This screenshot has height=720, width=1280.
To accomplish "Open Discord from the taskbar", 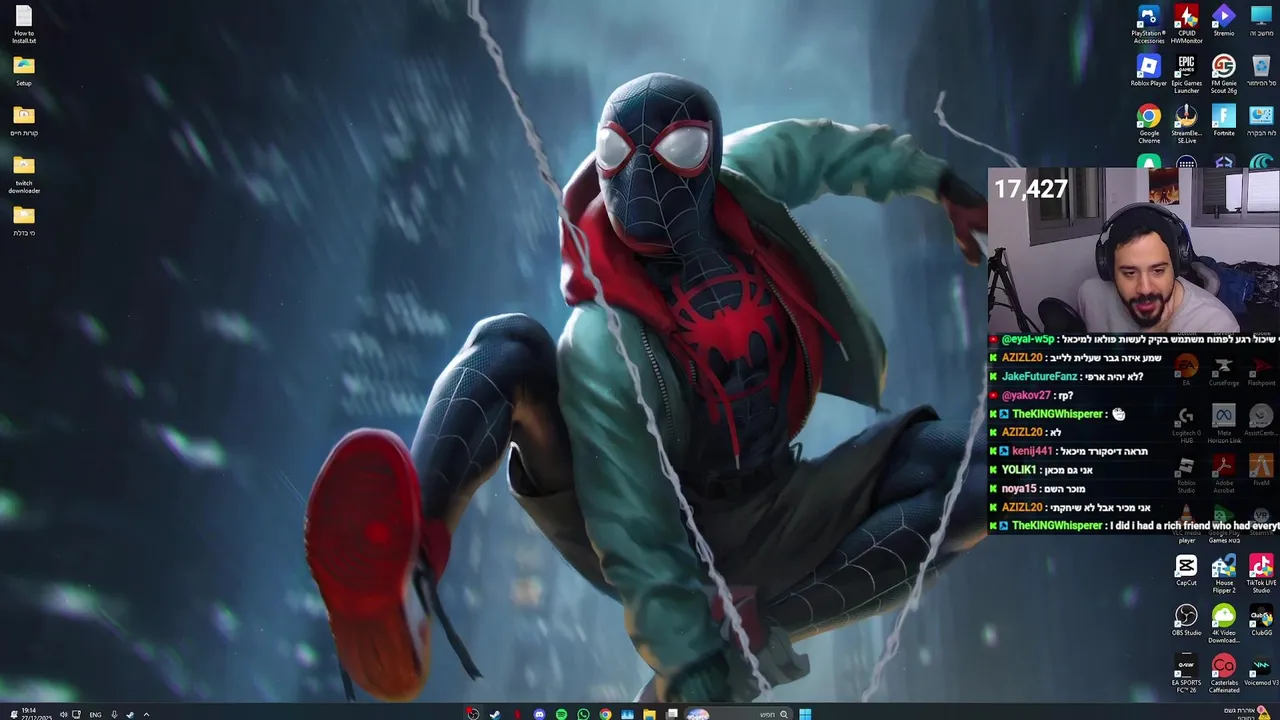I will click(x=539, y=714).
